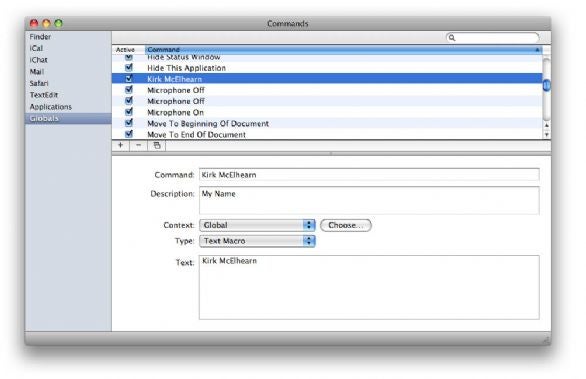
Task: Click scrollbar up arrow in command list
Action: click(546, 125)
